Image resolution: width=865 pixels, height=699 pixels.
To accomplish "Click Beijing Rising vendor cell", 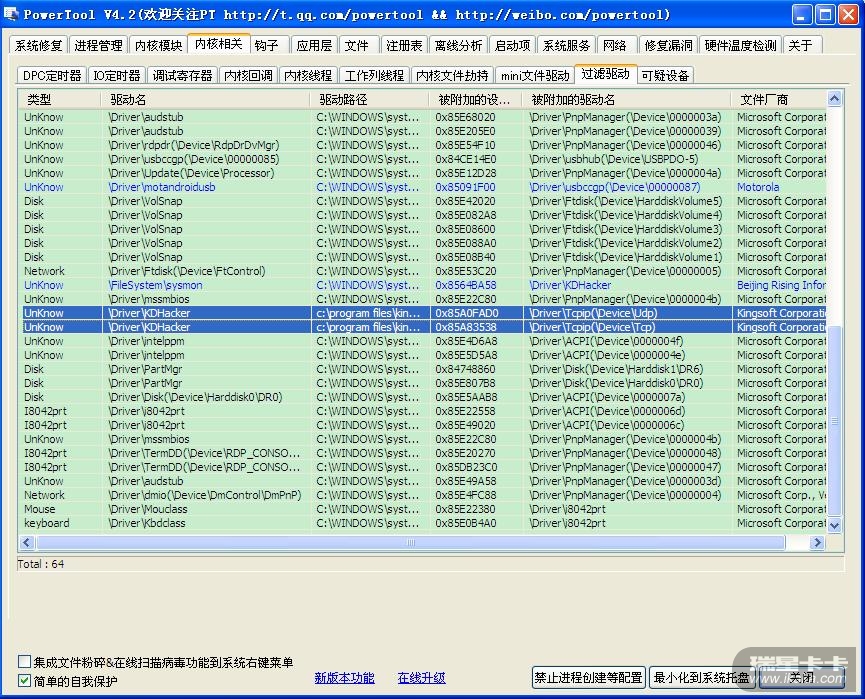I will [781, 285].
